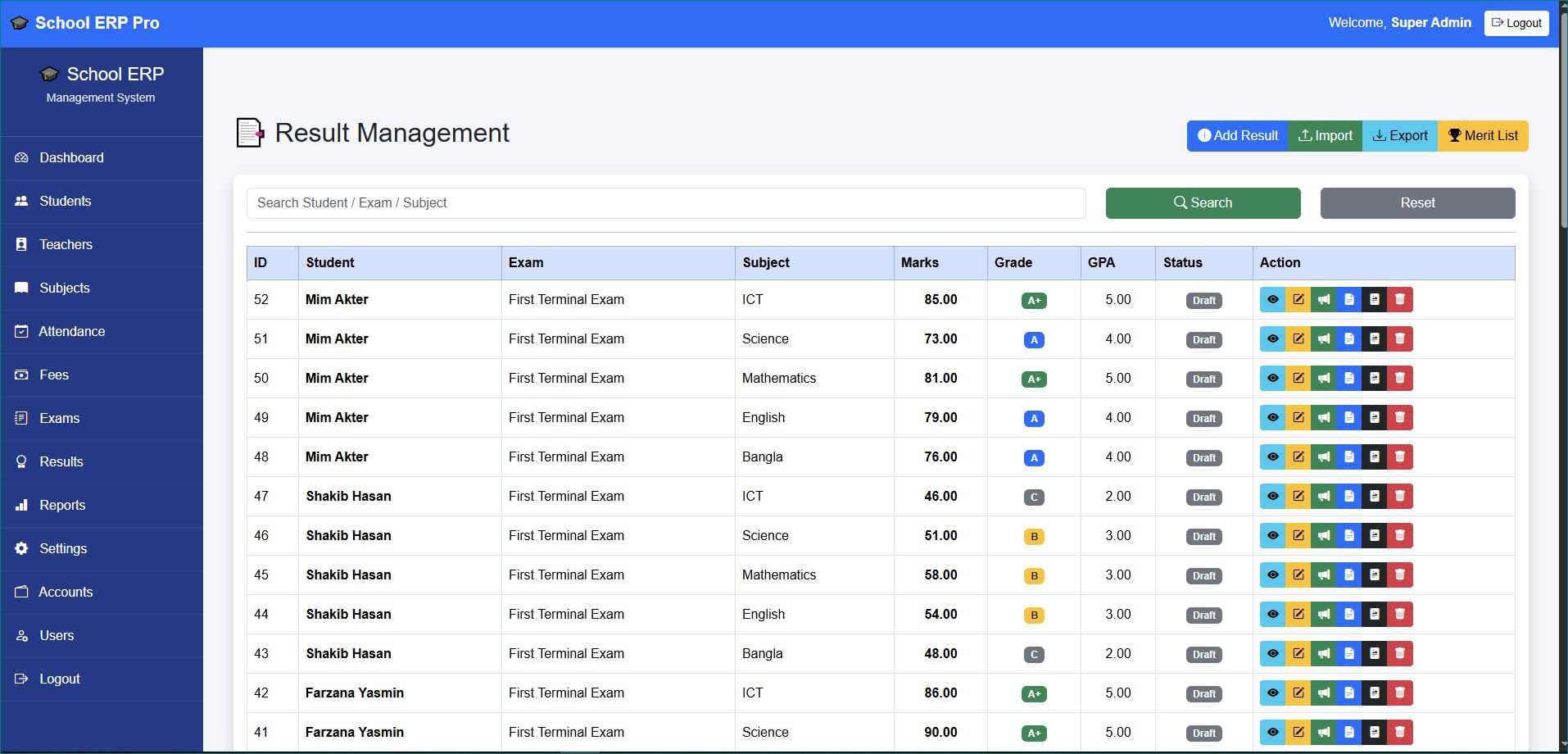
Task: Publish result ID 44 using megaphone icon
Action: (1323, 615)
